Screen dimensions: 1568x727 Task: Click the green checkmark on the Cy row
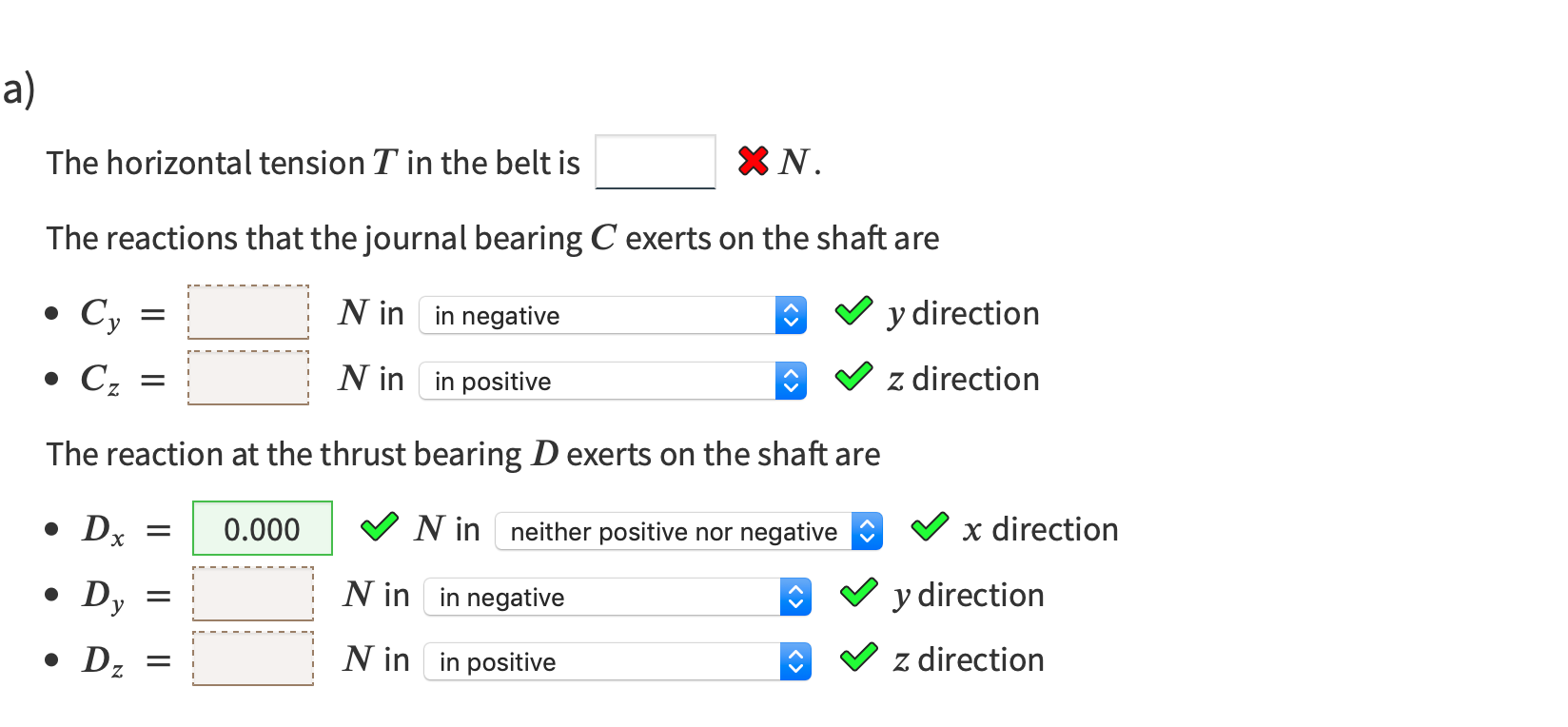[853, 311]
